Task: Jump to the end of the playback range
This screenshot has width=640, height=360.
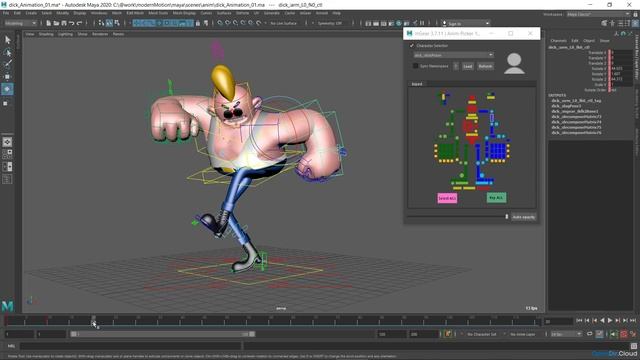Action: click(633, 321)
